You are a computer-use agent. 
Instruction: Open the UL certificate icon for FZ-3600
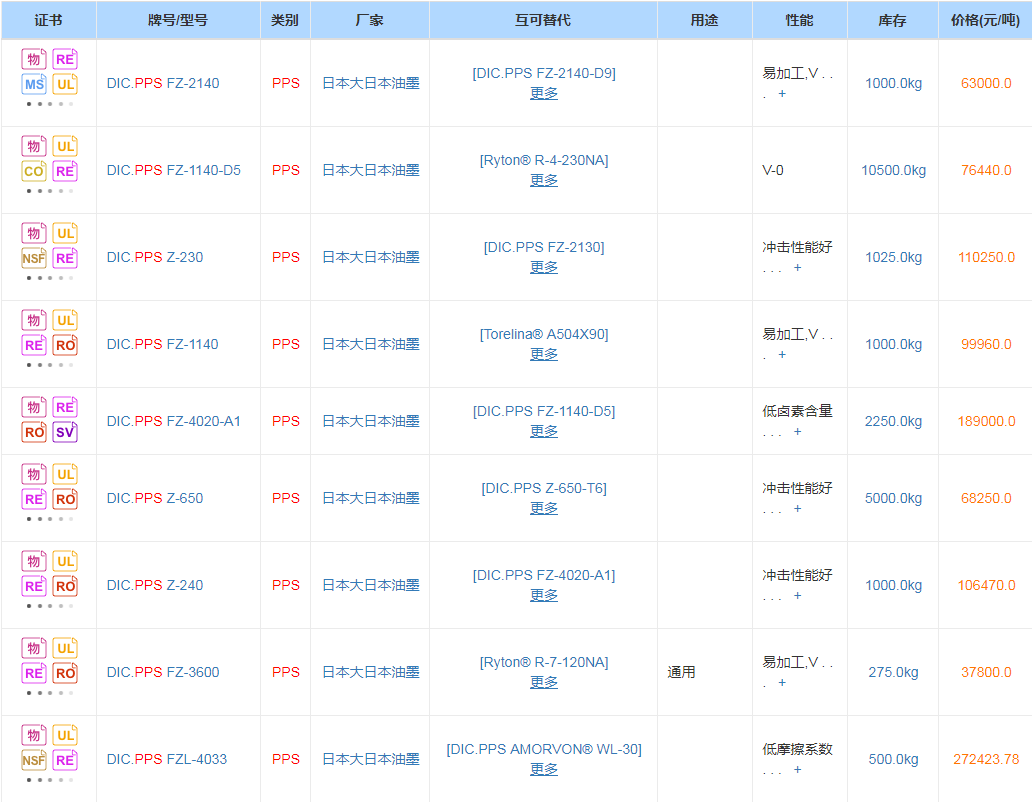pyautogui.click(x=65, y=648)
